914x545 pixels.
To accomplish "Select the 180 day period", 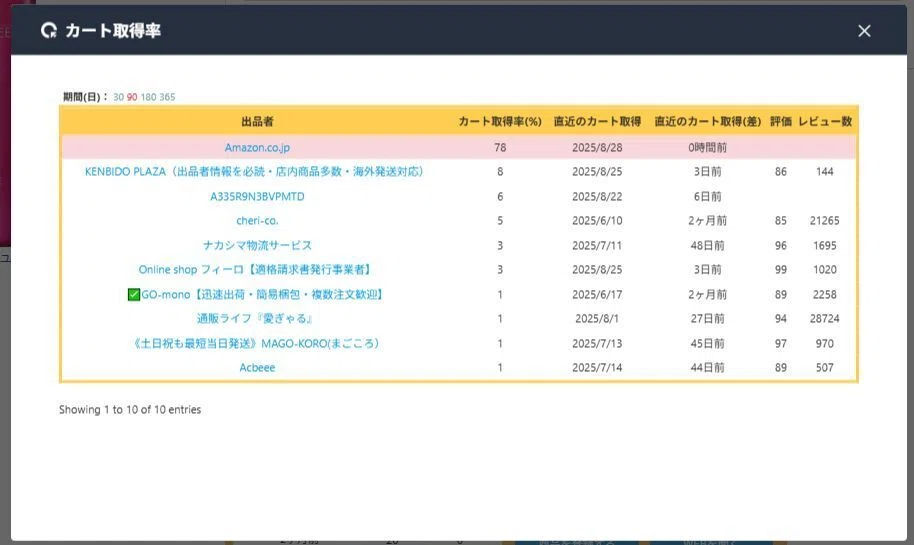I will (x=148, y=97).
